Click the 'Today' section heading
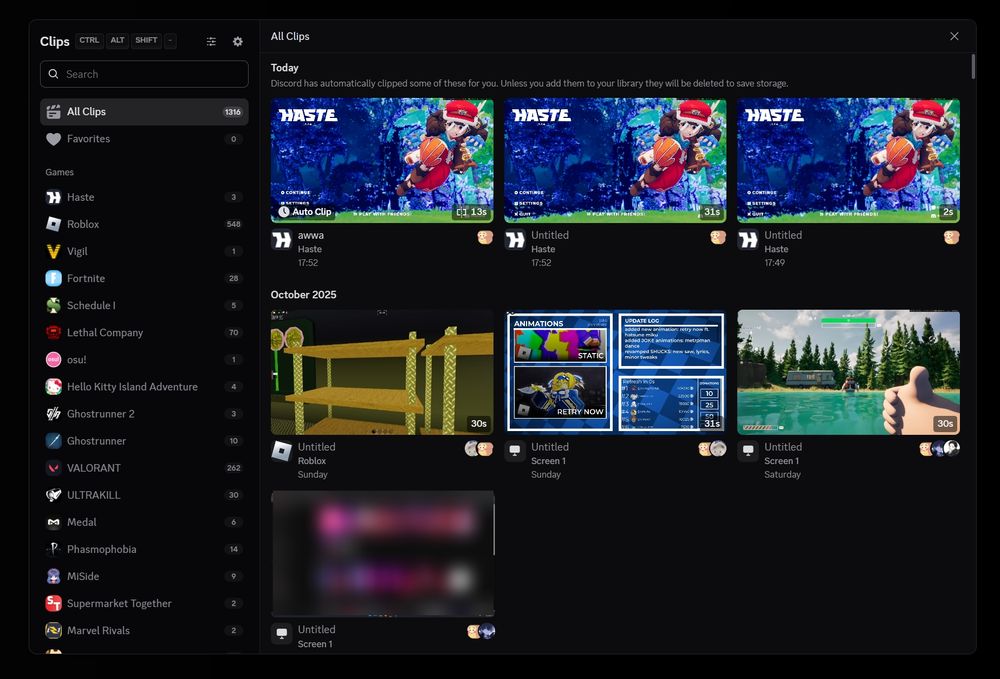The image size is (1000, 679). point(284,68)
